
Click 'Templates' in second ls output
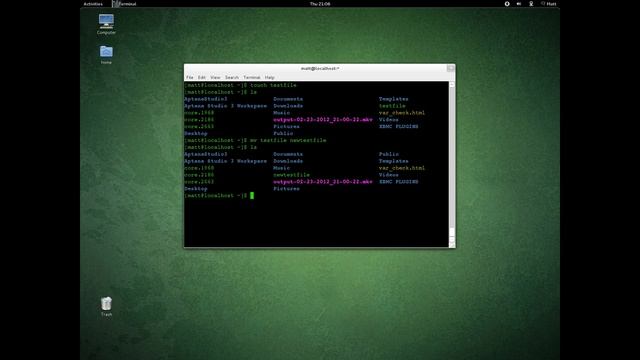(x=393, y=161)
